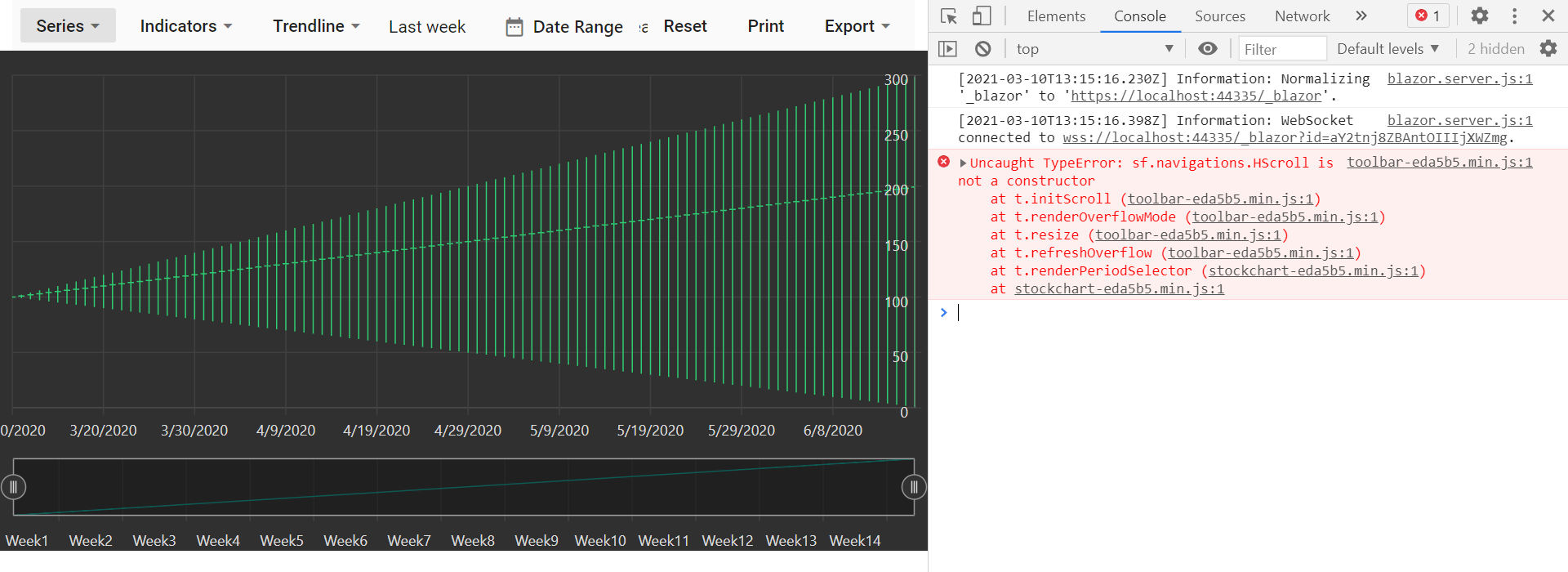Open DevTools settings gear icon
Screen dimensions: 1568x572
pyautogui.click(x=1479, y=16)
